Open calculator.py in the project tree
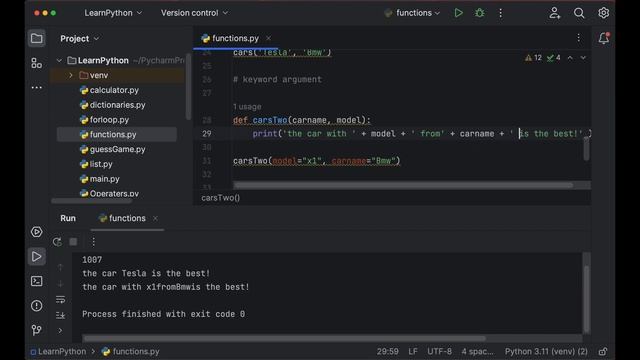 tap(114, 90)
